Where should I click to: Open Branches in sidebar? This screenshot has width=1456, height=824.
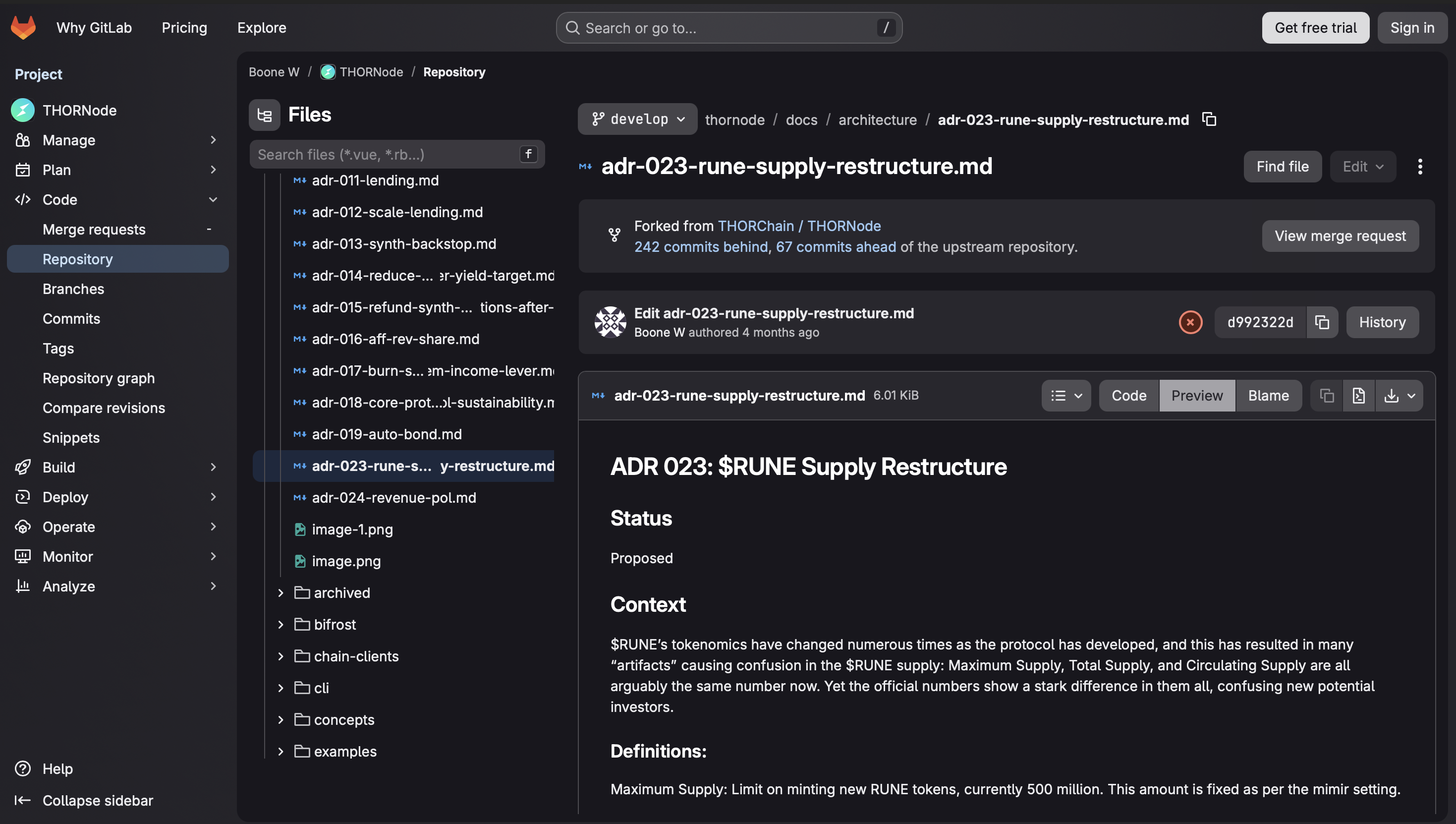[x=117, y=289]
